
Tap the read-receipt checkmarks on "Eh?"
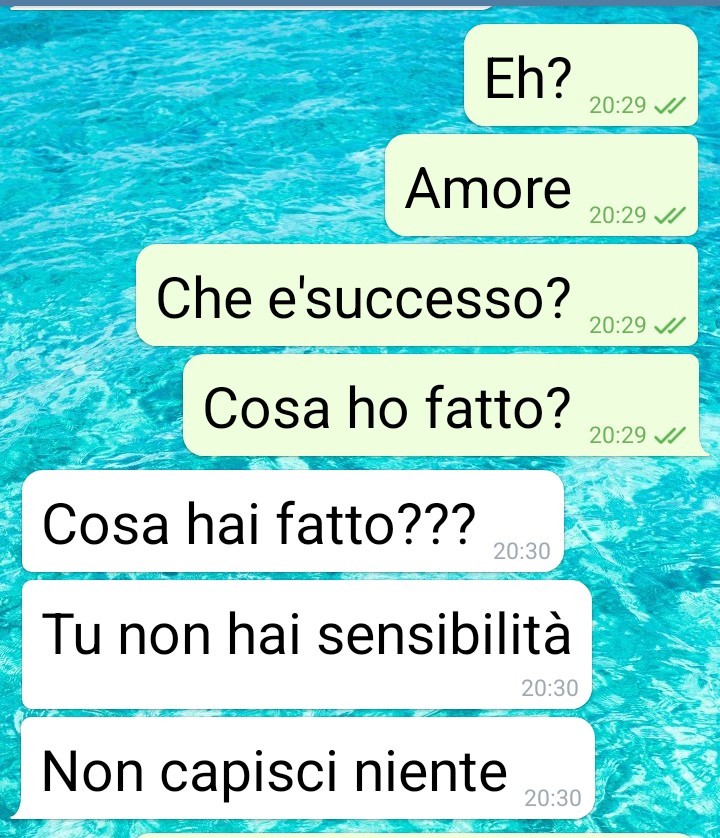670,106
